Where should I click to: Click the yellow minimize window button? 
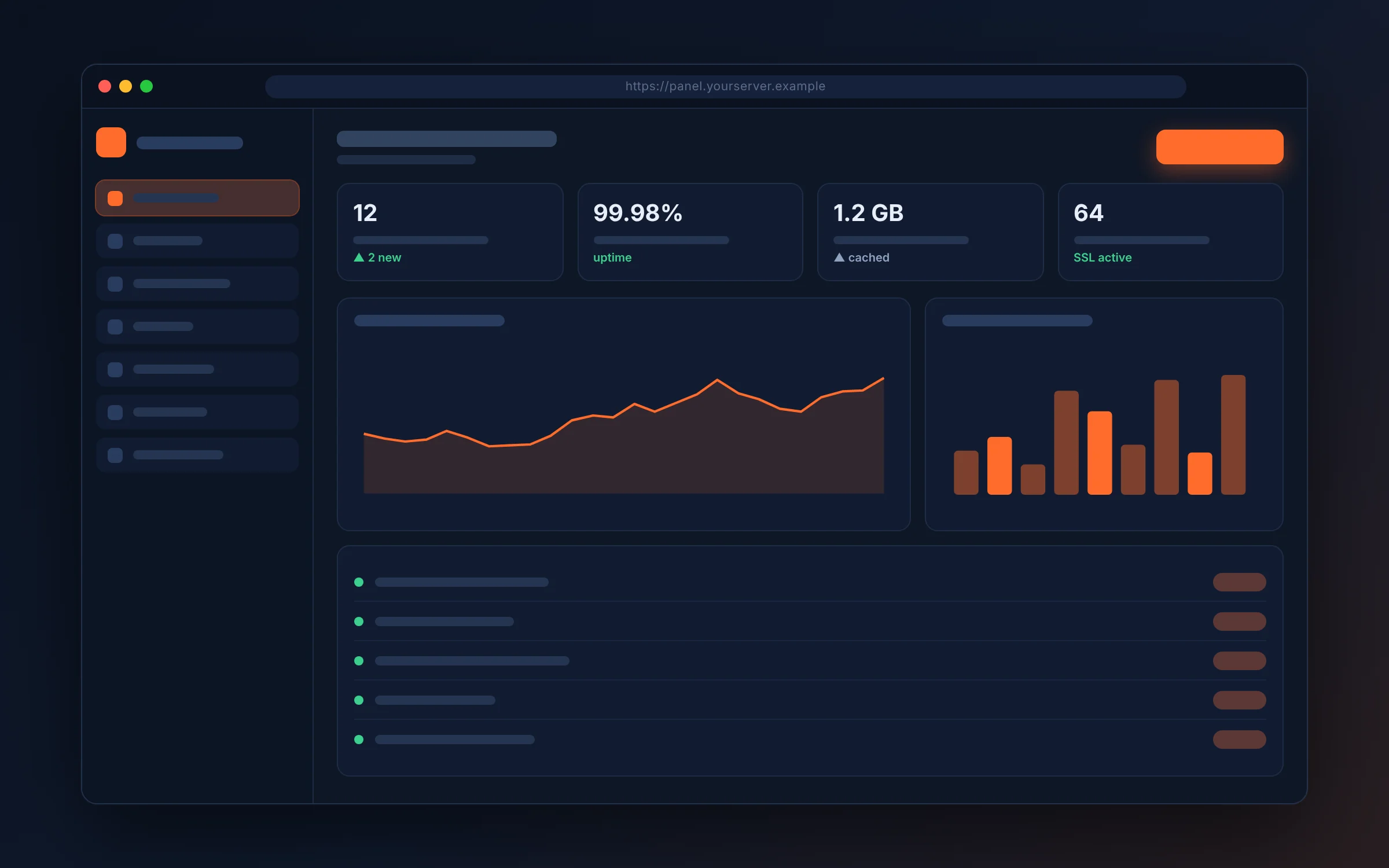[x=126, y=86]
